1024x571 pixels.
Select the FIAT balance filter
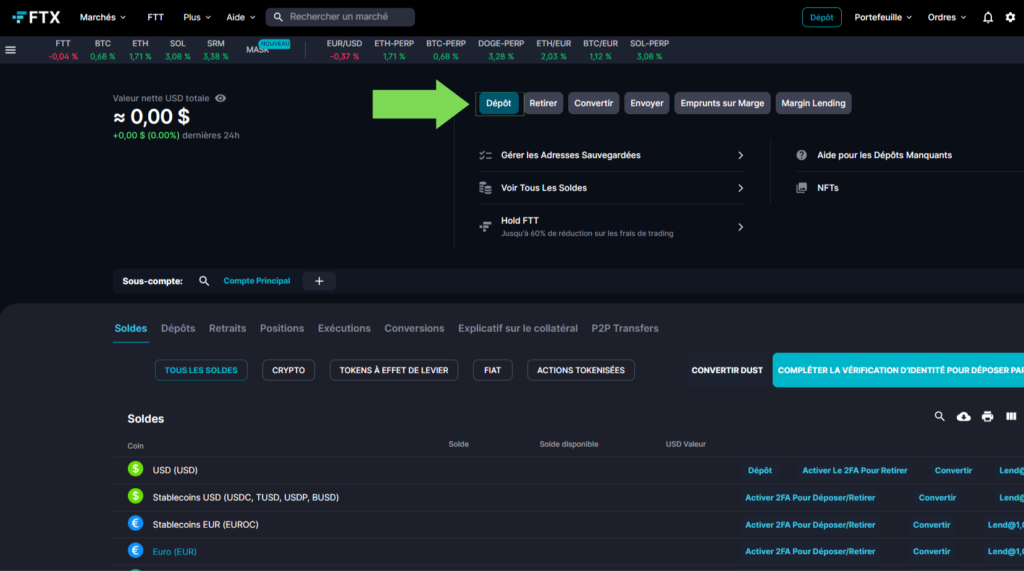pyautogui.click(x=492, y=370)
